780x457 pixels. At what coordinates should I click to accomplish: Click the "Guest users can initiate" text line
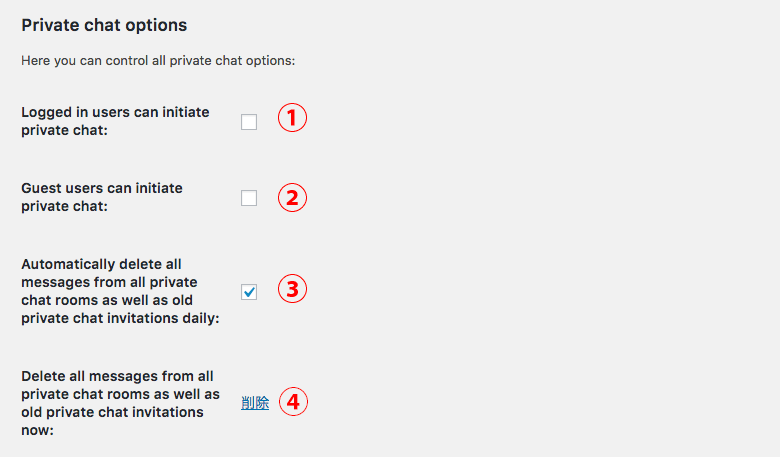click(102, 188)
